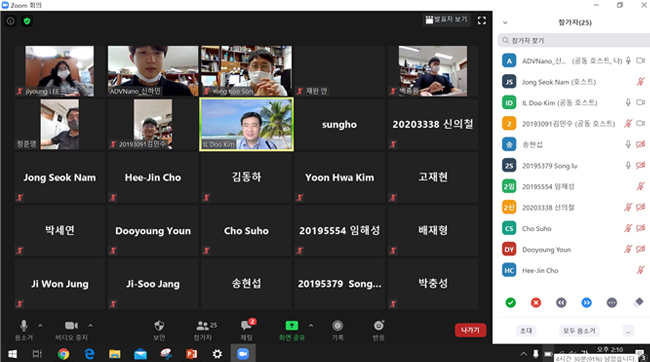
Task: Open More reactions gray dots icon
Action: point(612,303)
